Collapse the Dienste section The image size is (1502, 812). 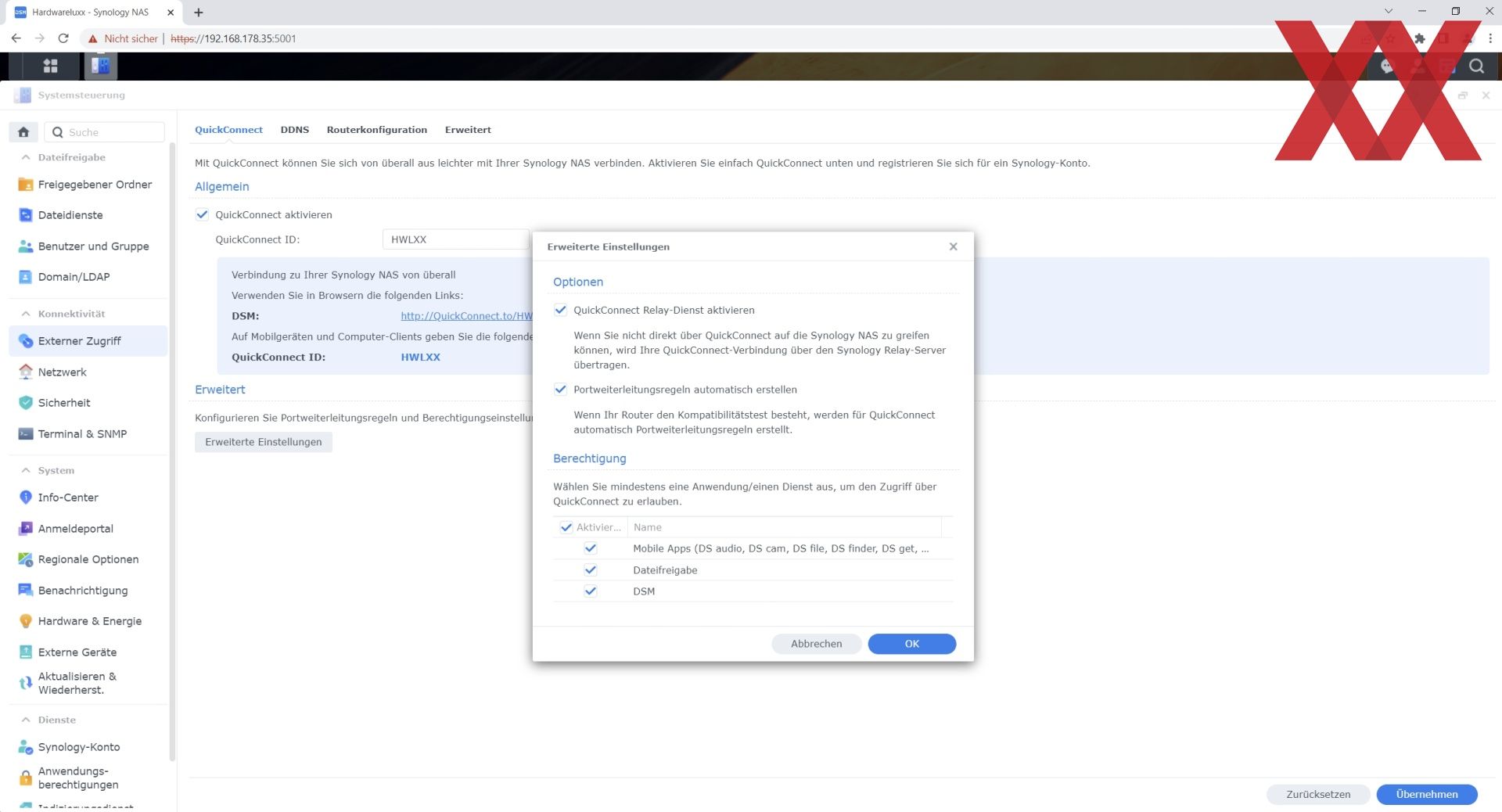[x=26, y=720]
